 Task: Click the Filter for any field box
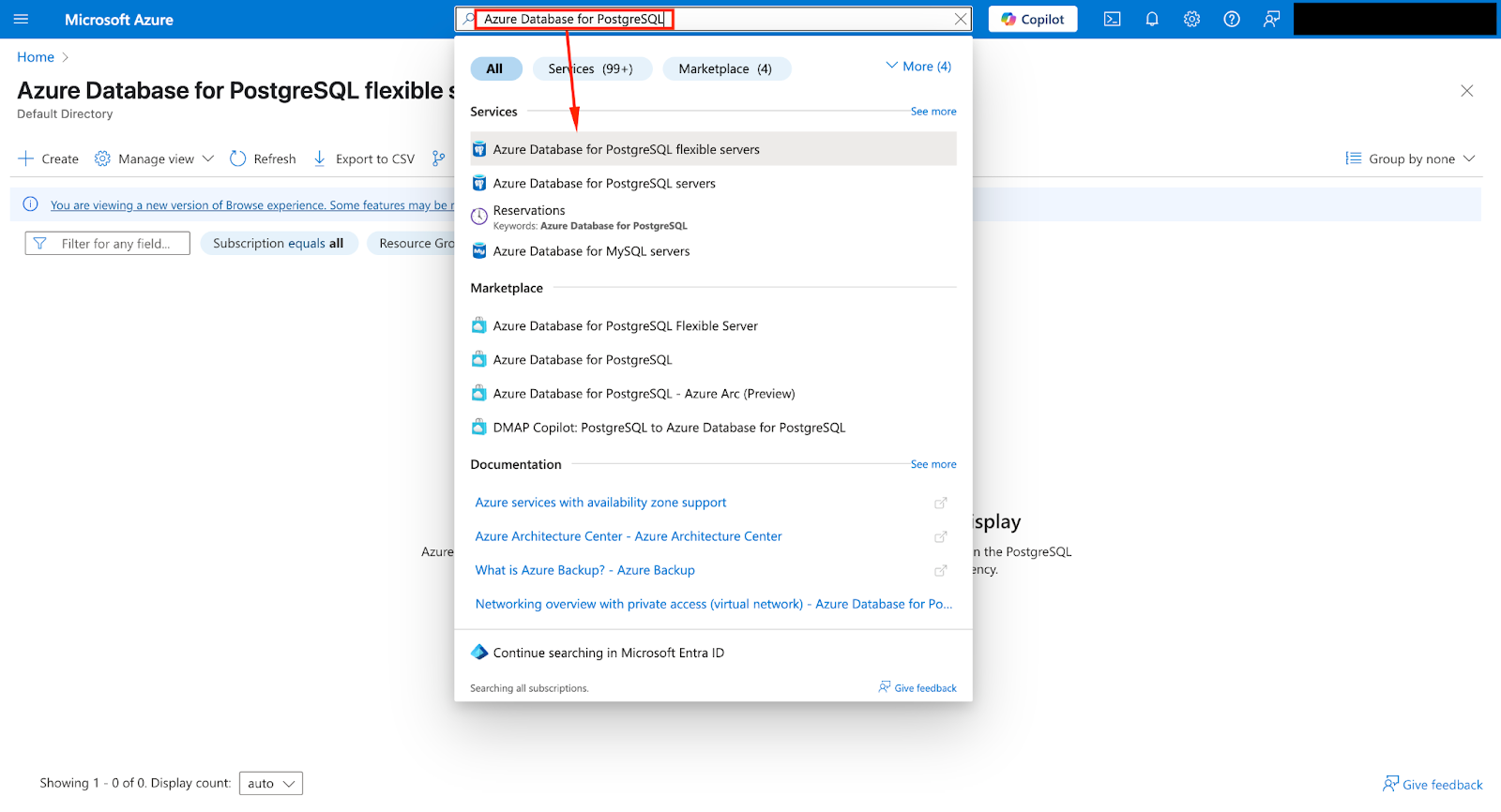point(108,243)
